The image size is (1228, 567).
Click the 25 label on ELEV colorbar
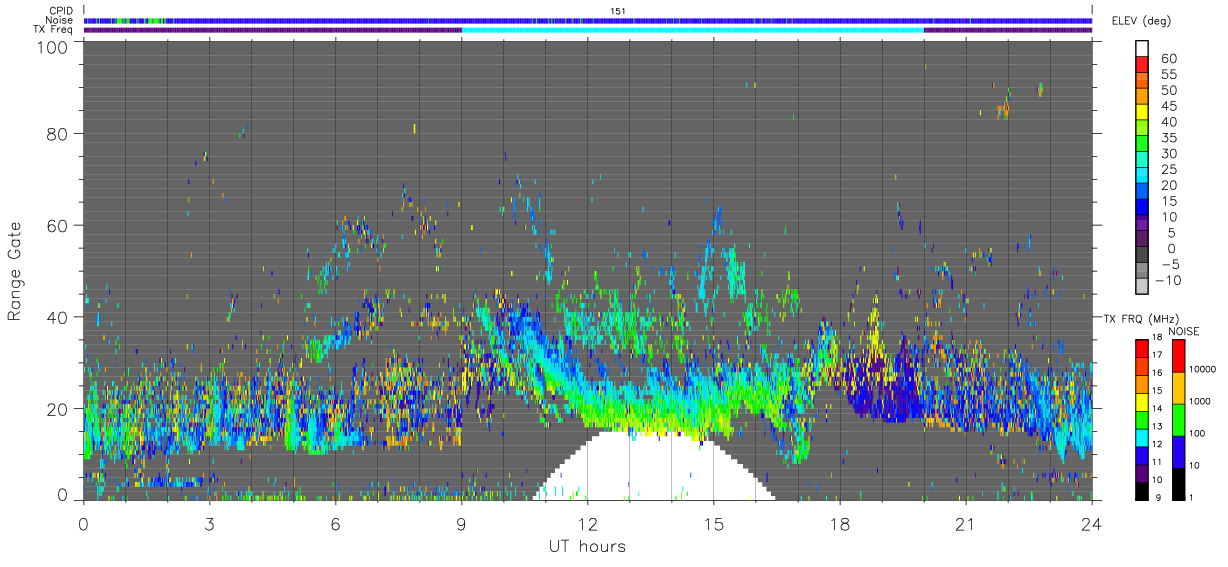(1169, 169)
